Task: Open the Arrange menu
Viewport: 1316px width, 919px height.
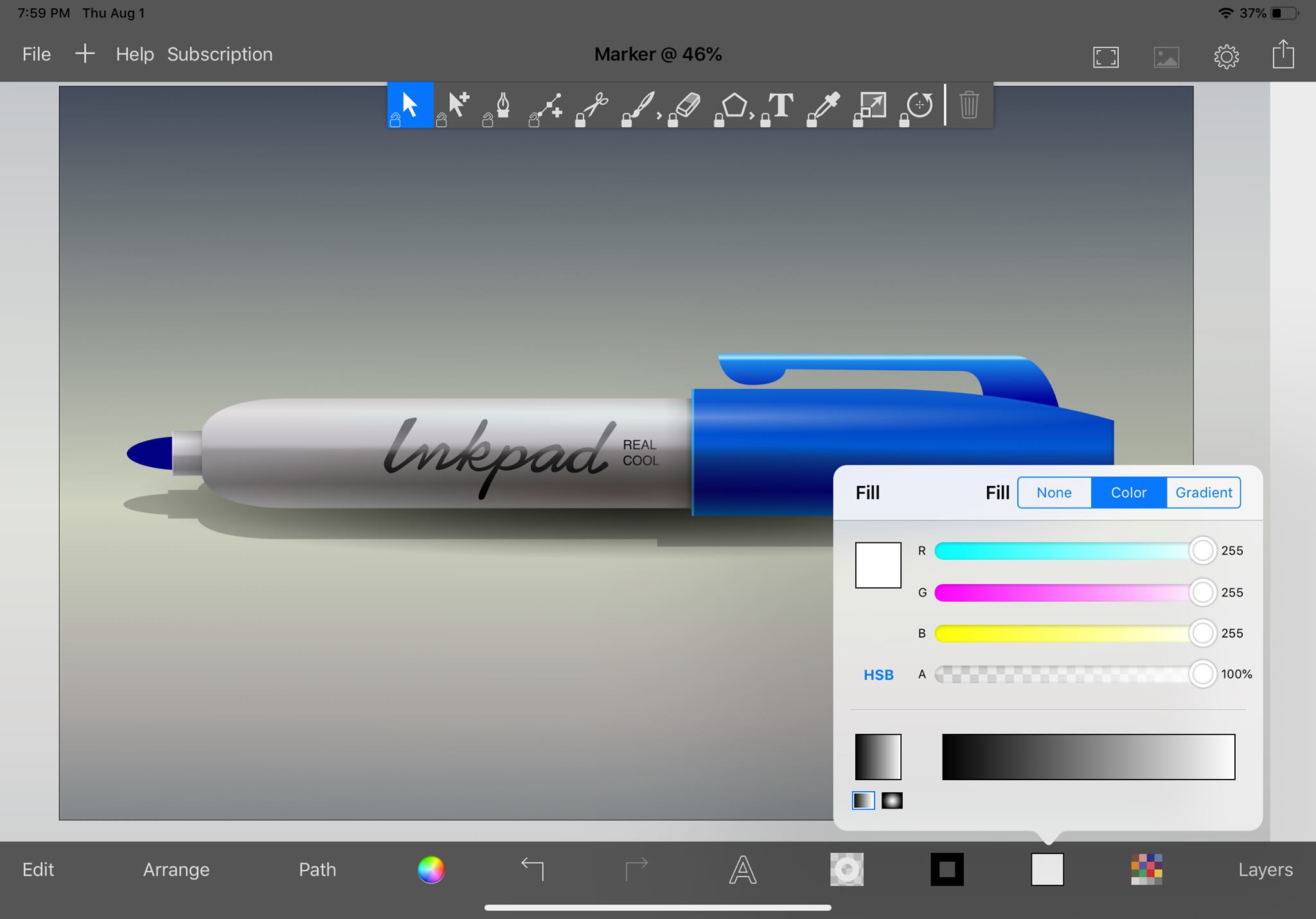Action: click(176, 870)
